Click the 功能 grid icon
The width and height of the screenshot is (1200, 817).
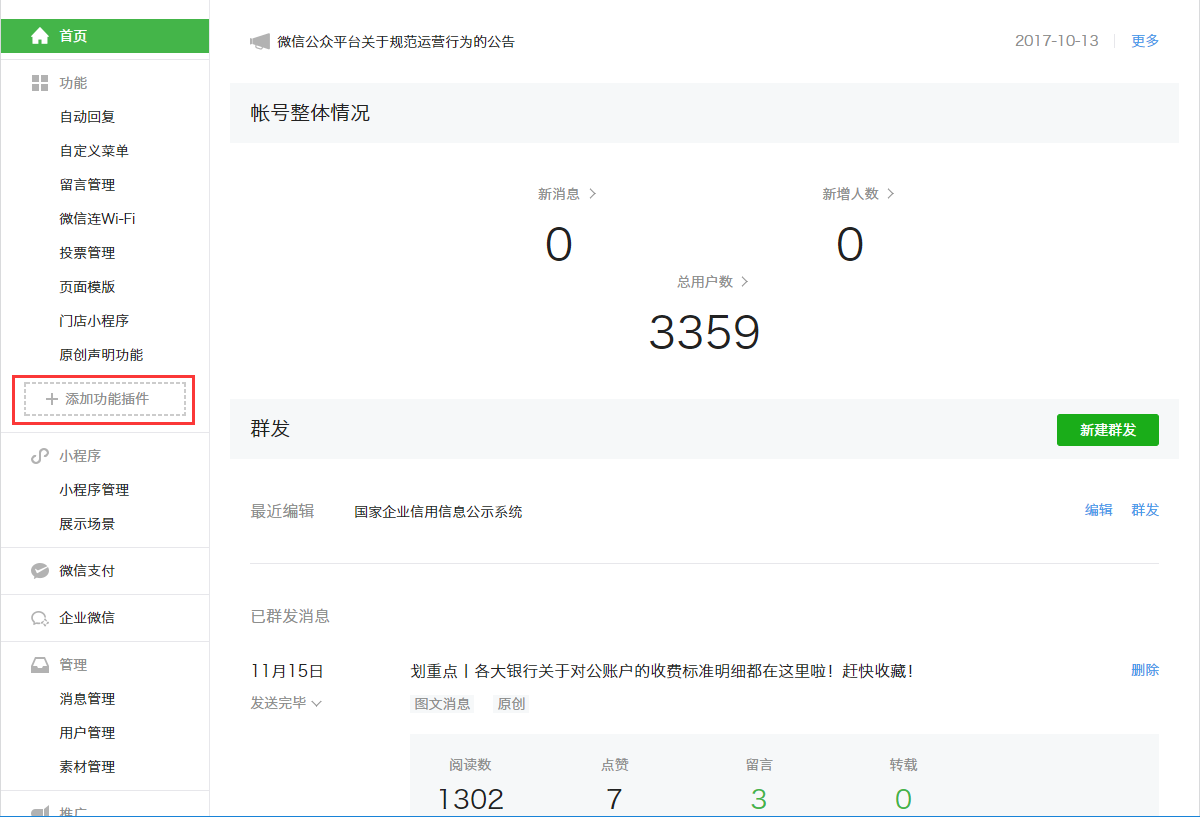click(x=40, y=83)
